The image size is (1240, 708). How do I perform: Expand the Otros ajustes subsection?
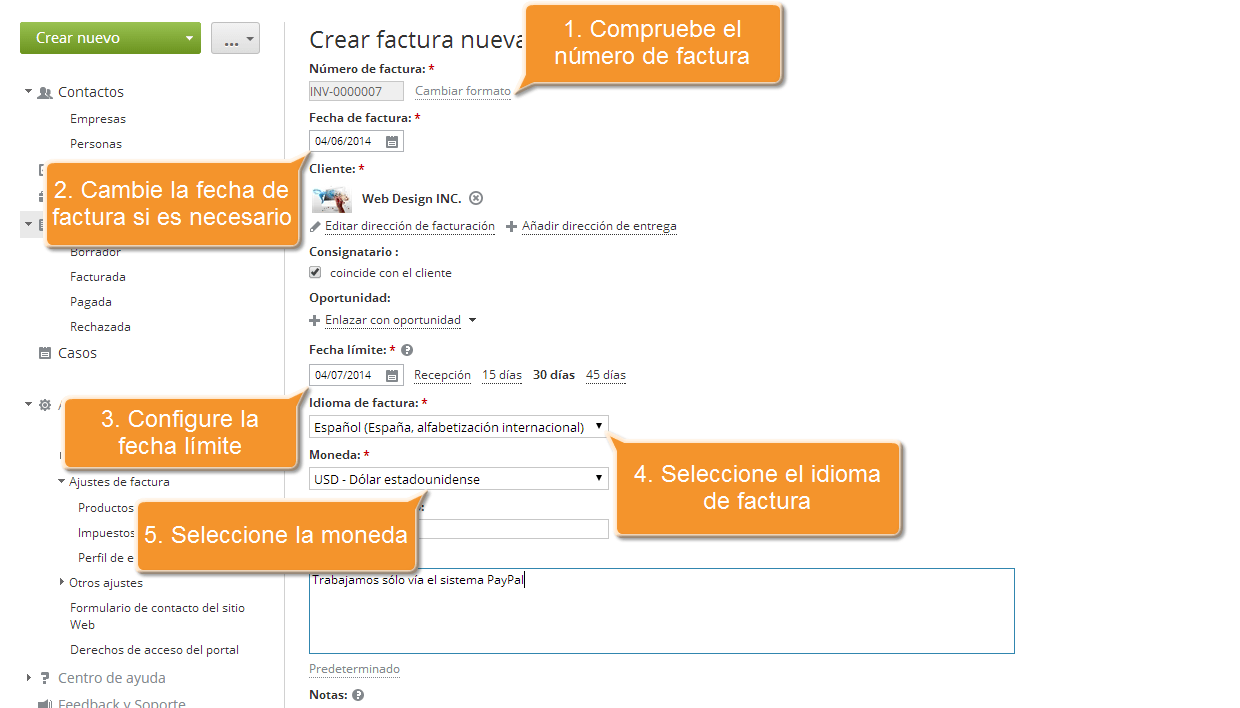(62, 583)
